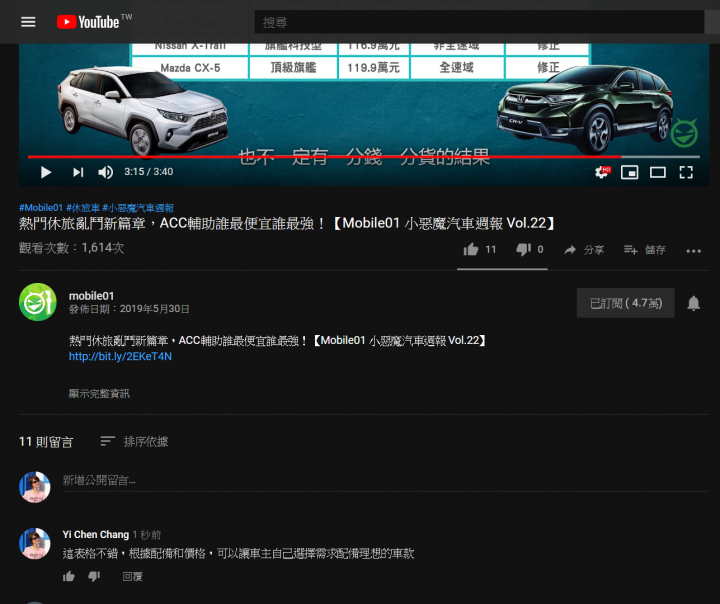Image resolution: width=720 pixels, height=604 pixels.
Task: Open the 排序依據 sort dropdown
Action: coord(134,441)
